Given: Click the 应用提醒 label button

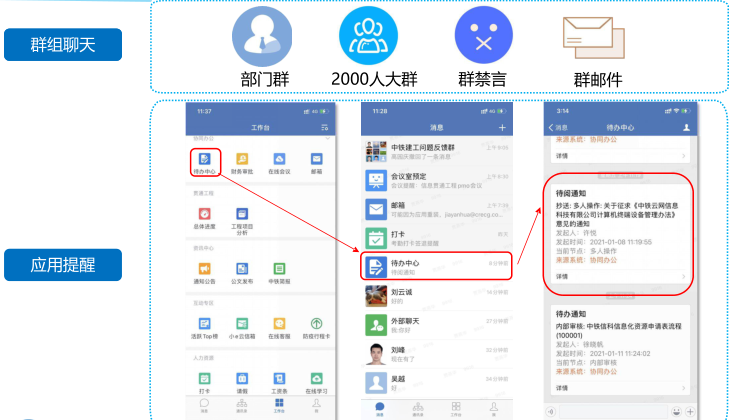Looking at the screenshot, I should (62, 266).
